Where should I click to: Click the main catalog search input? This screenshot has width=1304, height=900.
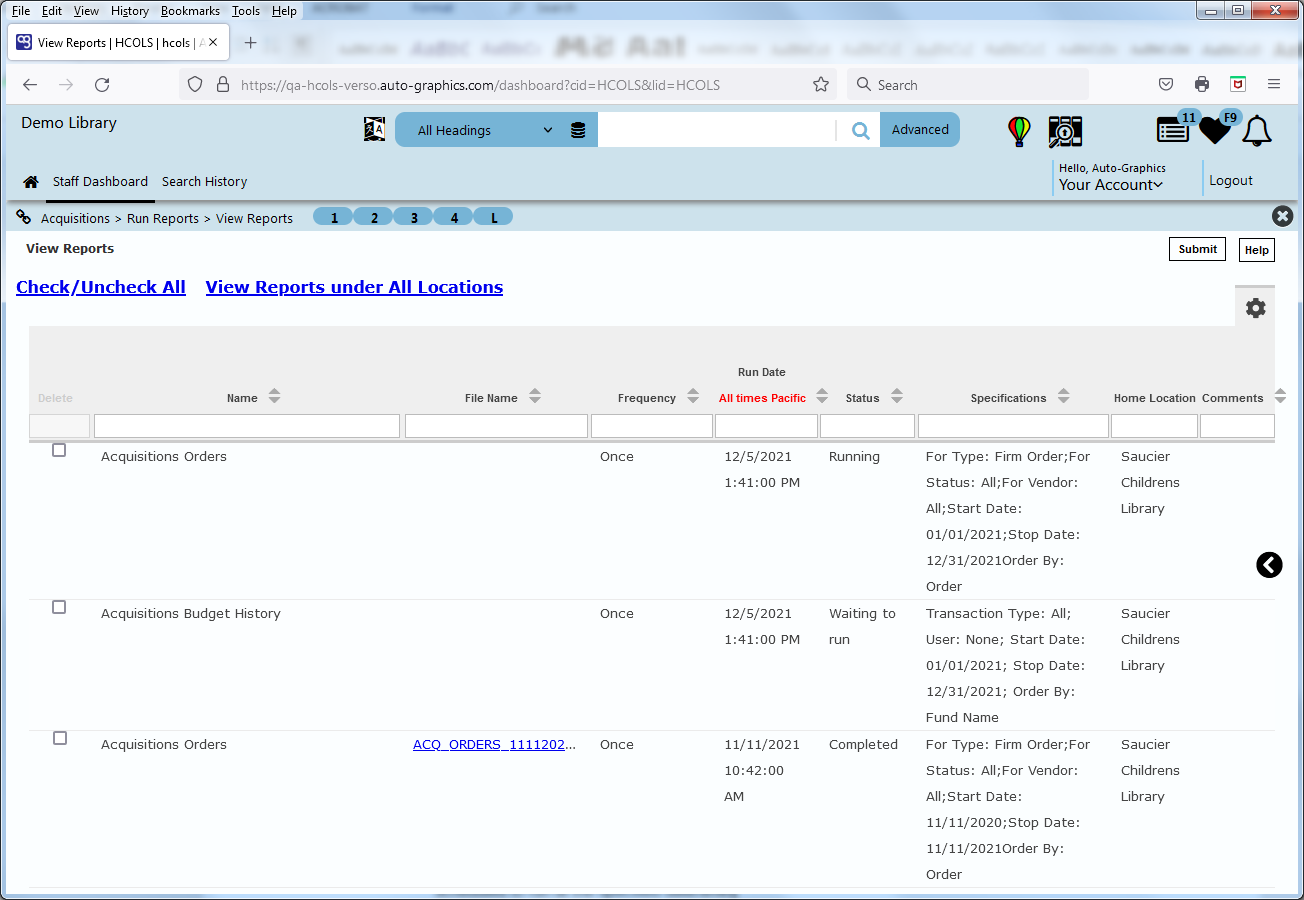click(x=717, y=130)
